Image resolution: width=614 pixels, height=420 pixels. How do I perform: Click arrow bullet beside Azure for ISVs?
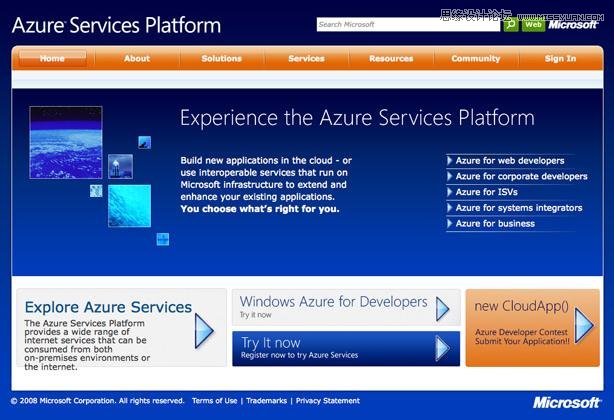[450, 192]
